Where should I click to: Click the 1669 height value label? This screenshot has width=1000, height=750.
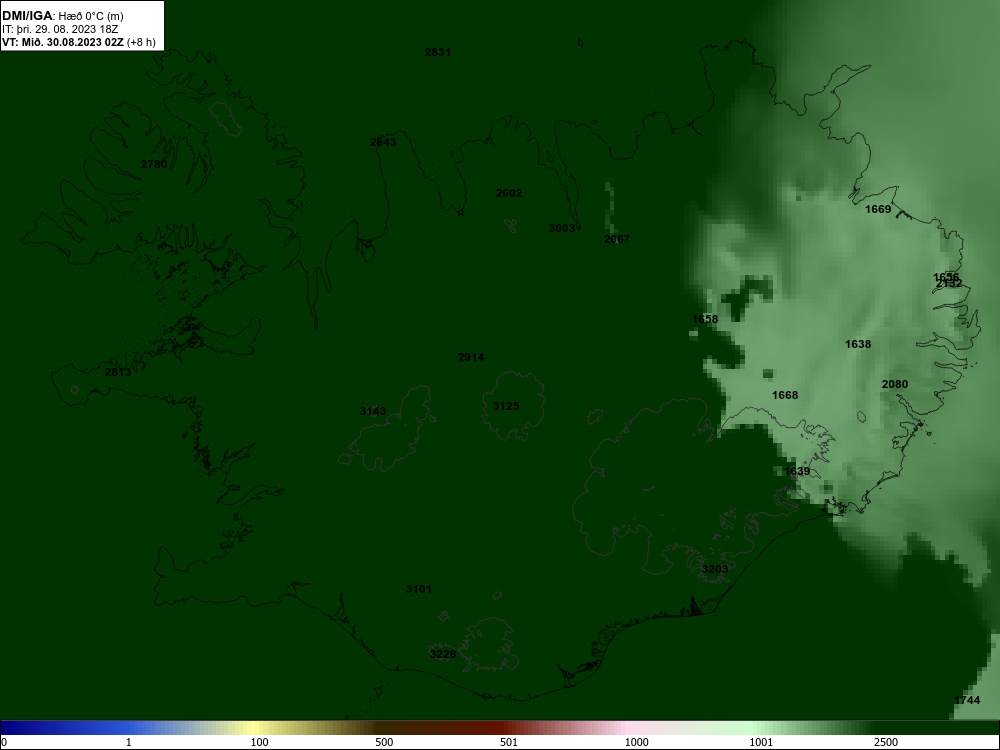pyautogui.click(x=878, y=209)
